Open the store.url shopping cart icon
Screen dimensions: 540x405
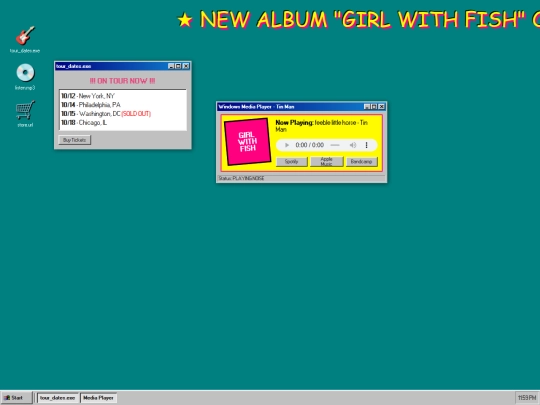click(25, 114)
